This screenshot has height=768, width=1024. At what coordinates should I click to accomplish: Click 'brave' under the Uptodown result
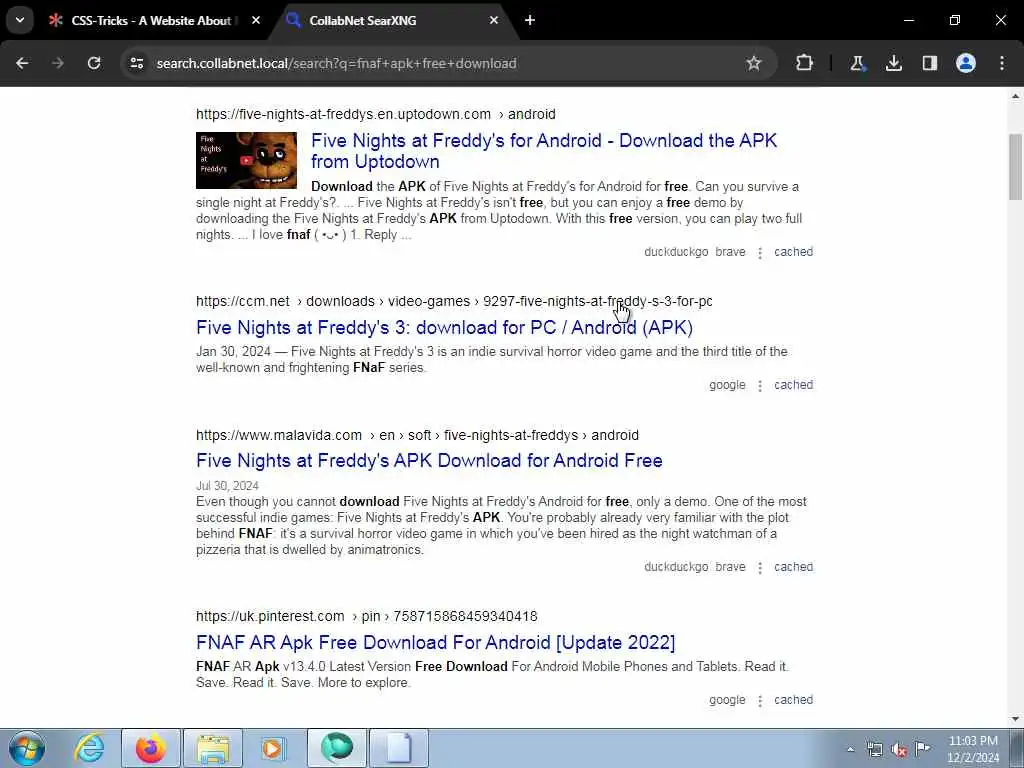click(x=730, y=251)
